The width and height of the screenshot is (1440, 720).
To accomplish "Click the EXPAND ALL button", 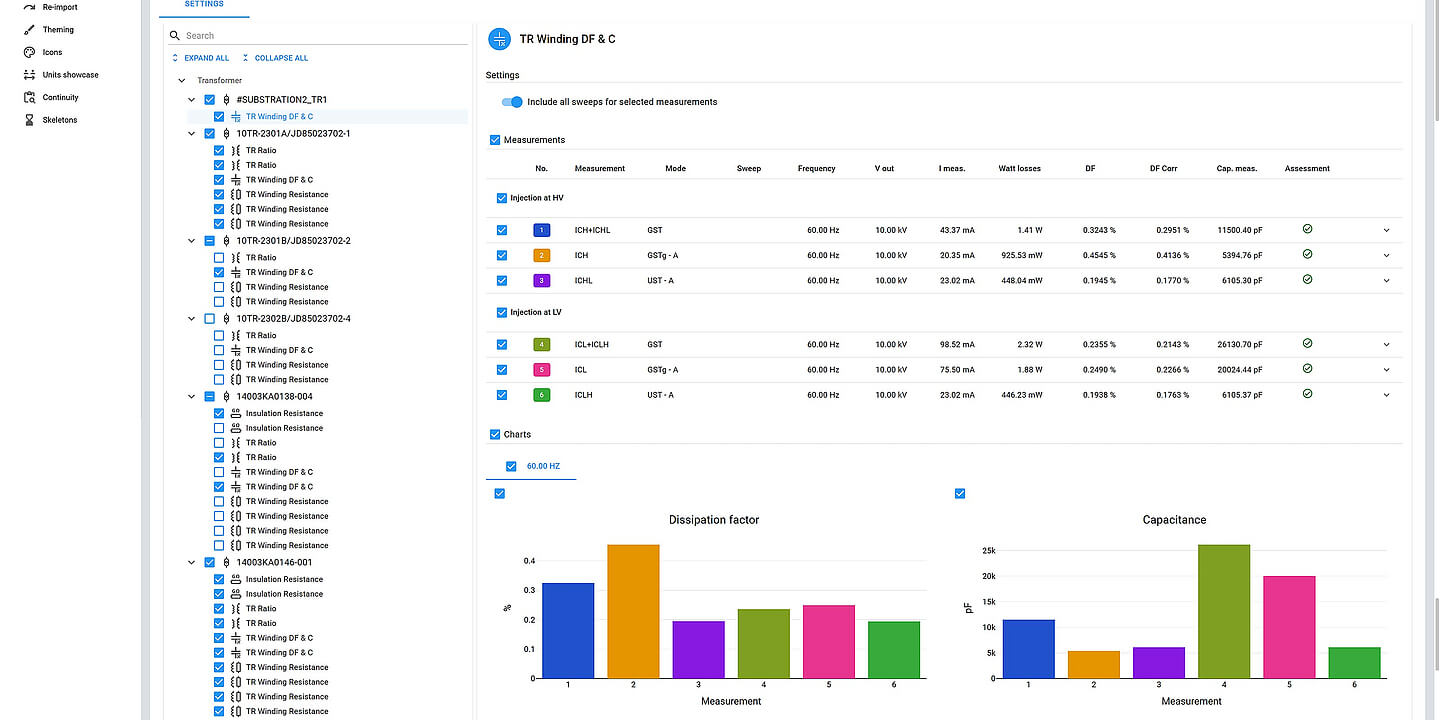I will point(200,58).
